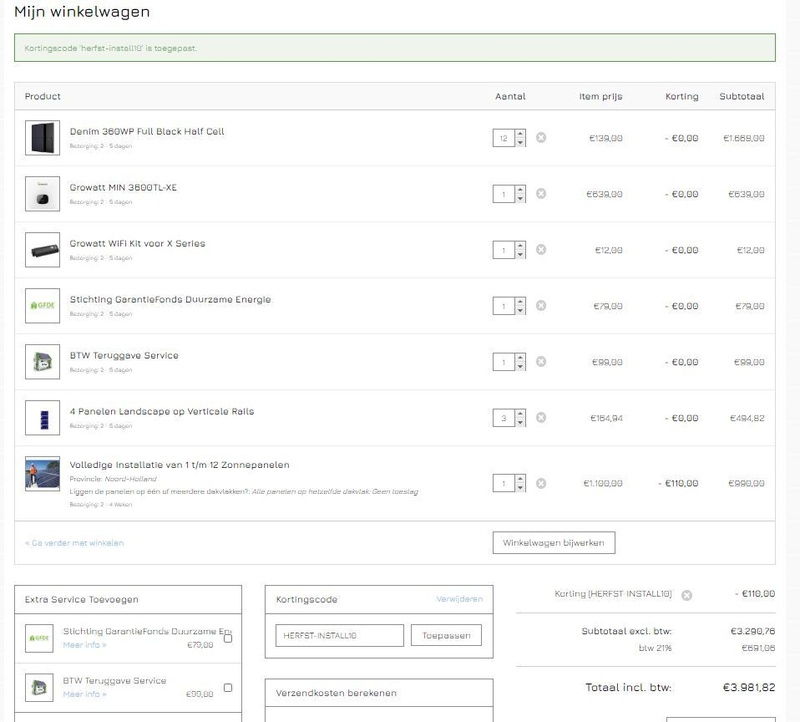Increase quantity of Growatt MIN 3600TL-XE
Image resolution: width=800 pixels, height=722 pixels.
(x=520, y=190)
